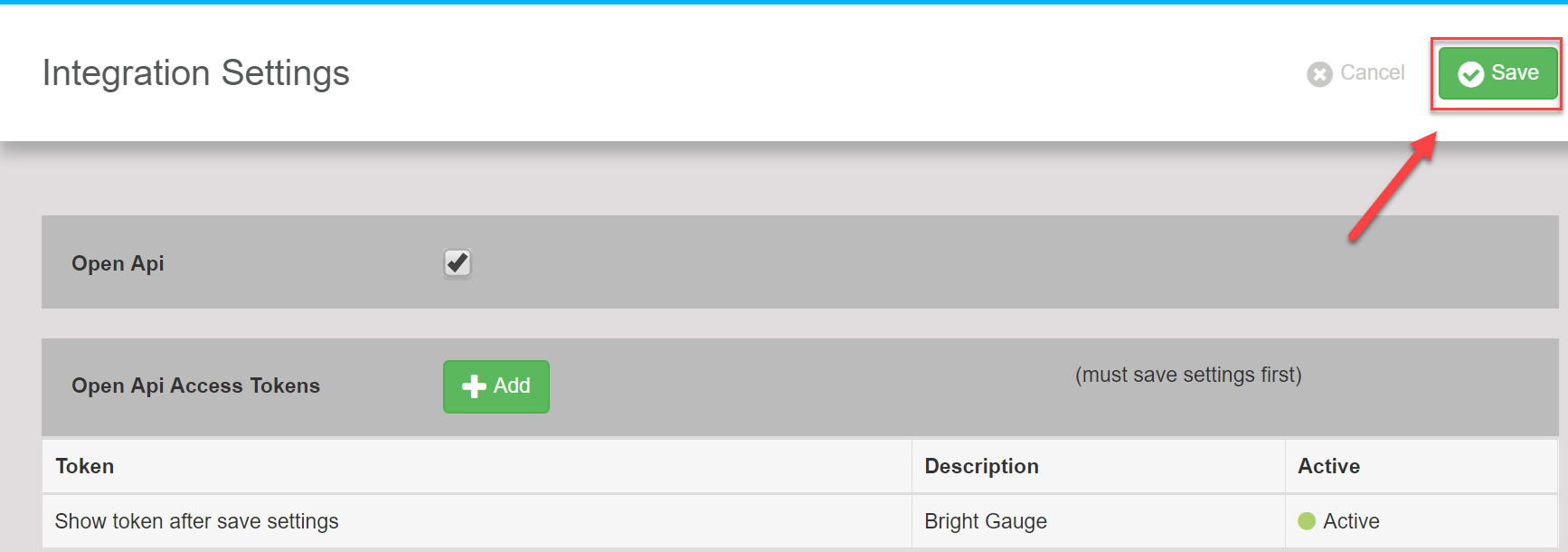Click the Open Api label
The image size is (1568, 552).
pos(118,263)
